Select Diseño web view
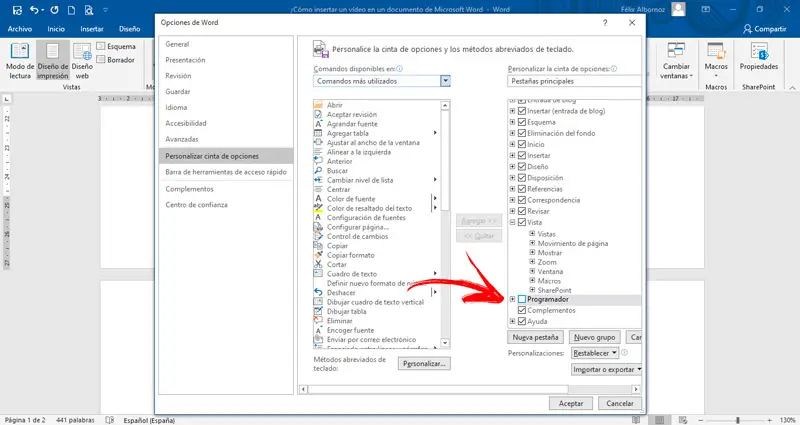Screen dimensions: 800x425 [82, 61]
